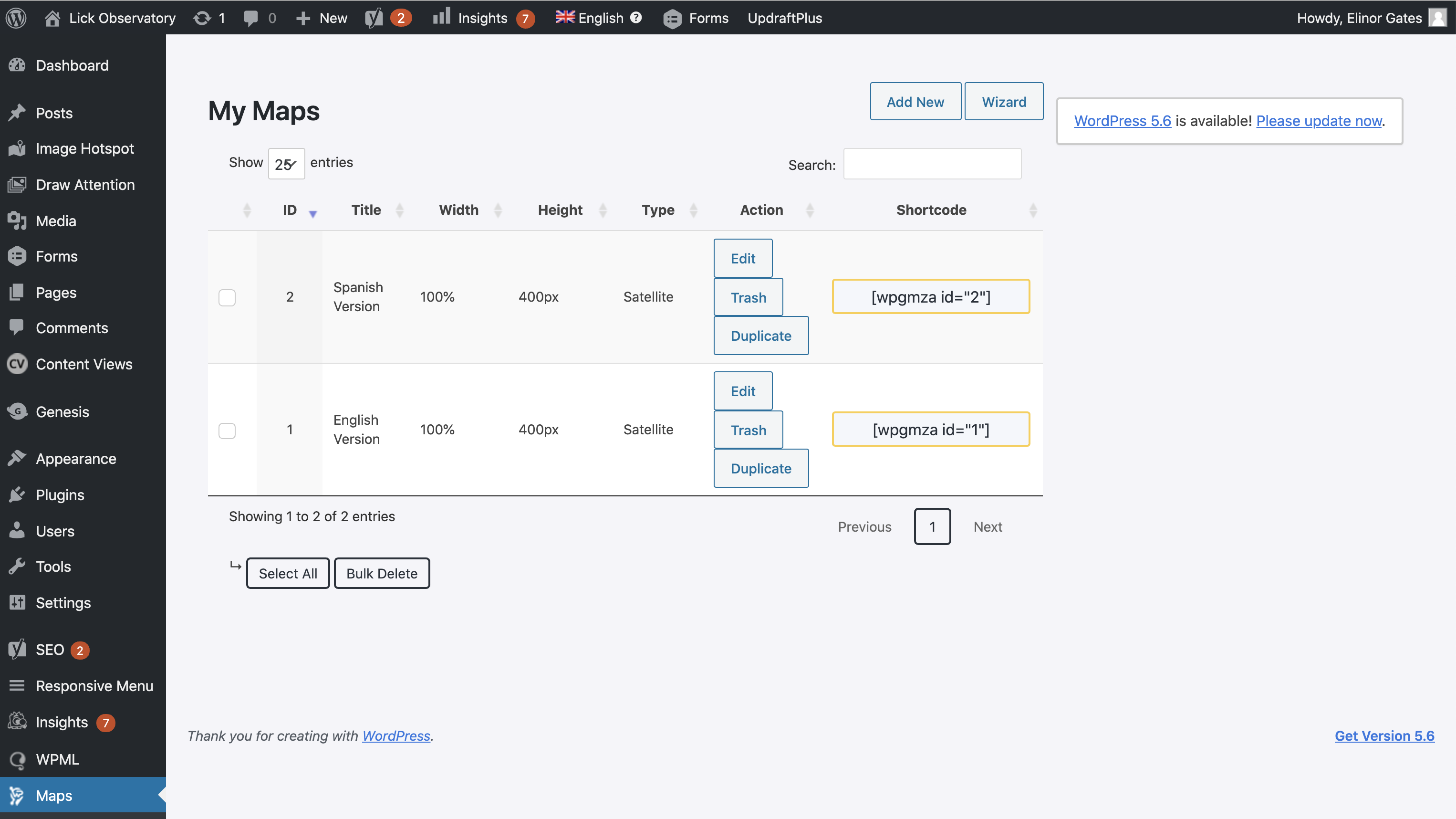1456x819 pixels.
Task: Click the updates refresh icon in admin bar
Action: tap(202, 18)
